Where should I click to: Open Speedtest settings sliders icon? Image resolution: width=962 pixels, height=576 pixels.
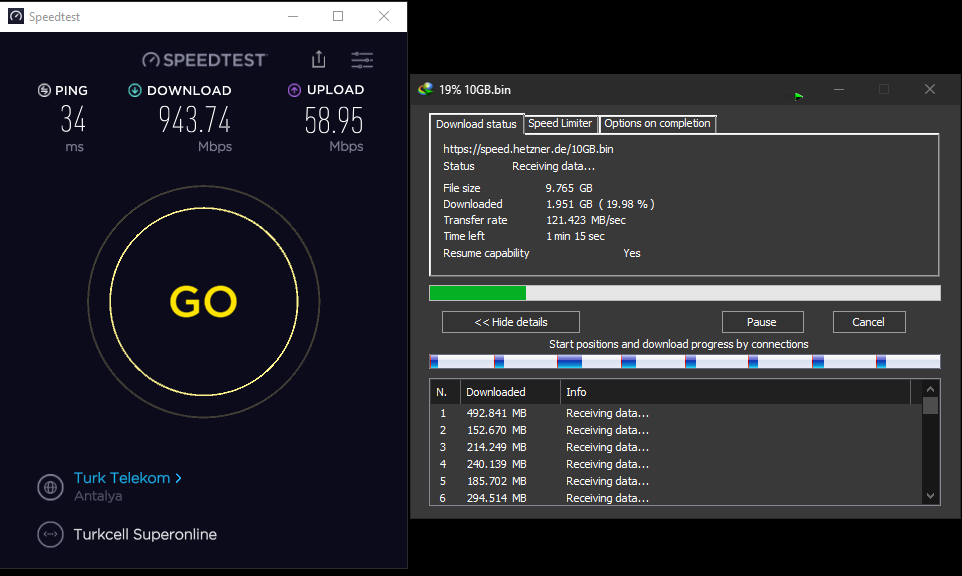(362, 60)
